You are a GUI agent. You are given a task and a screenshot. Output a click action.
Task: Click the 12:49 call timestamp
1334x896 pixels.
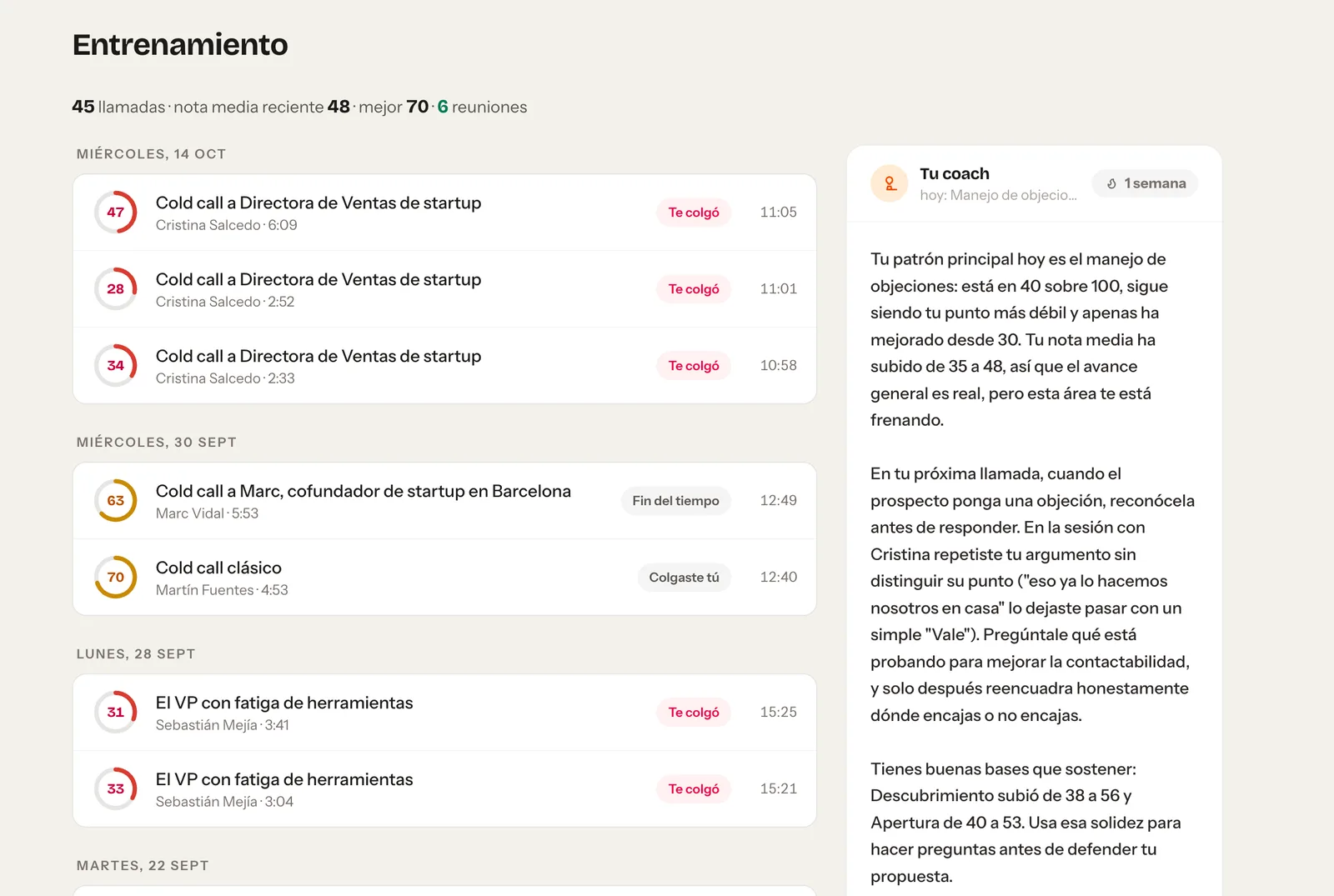[x=778, y=501]
